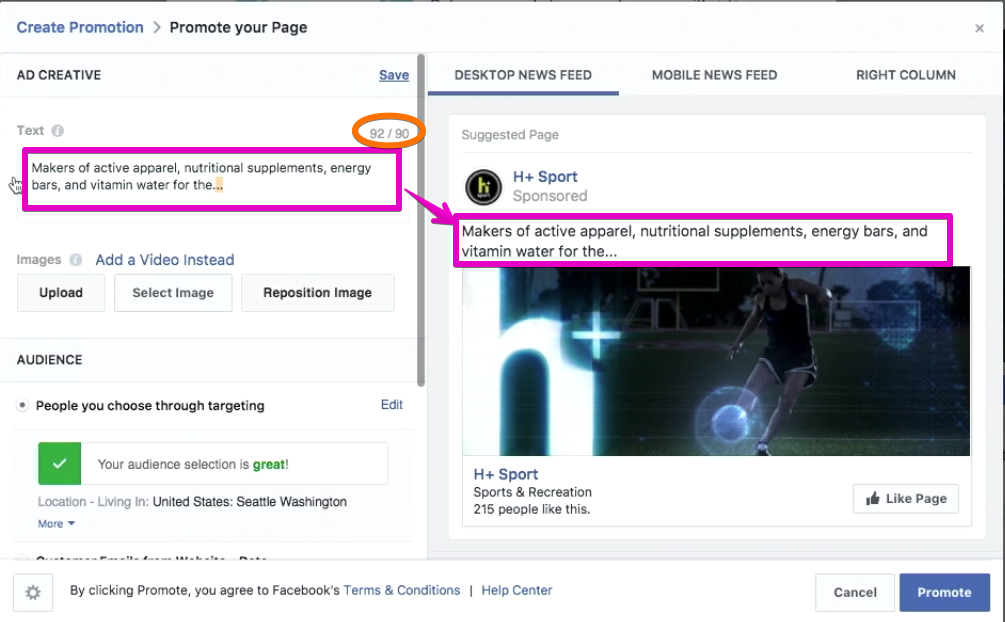
Task: Edit the audience targeting
Action: 392,405
